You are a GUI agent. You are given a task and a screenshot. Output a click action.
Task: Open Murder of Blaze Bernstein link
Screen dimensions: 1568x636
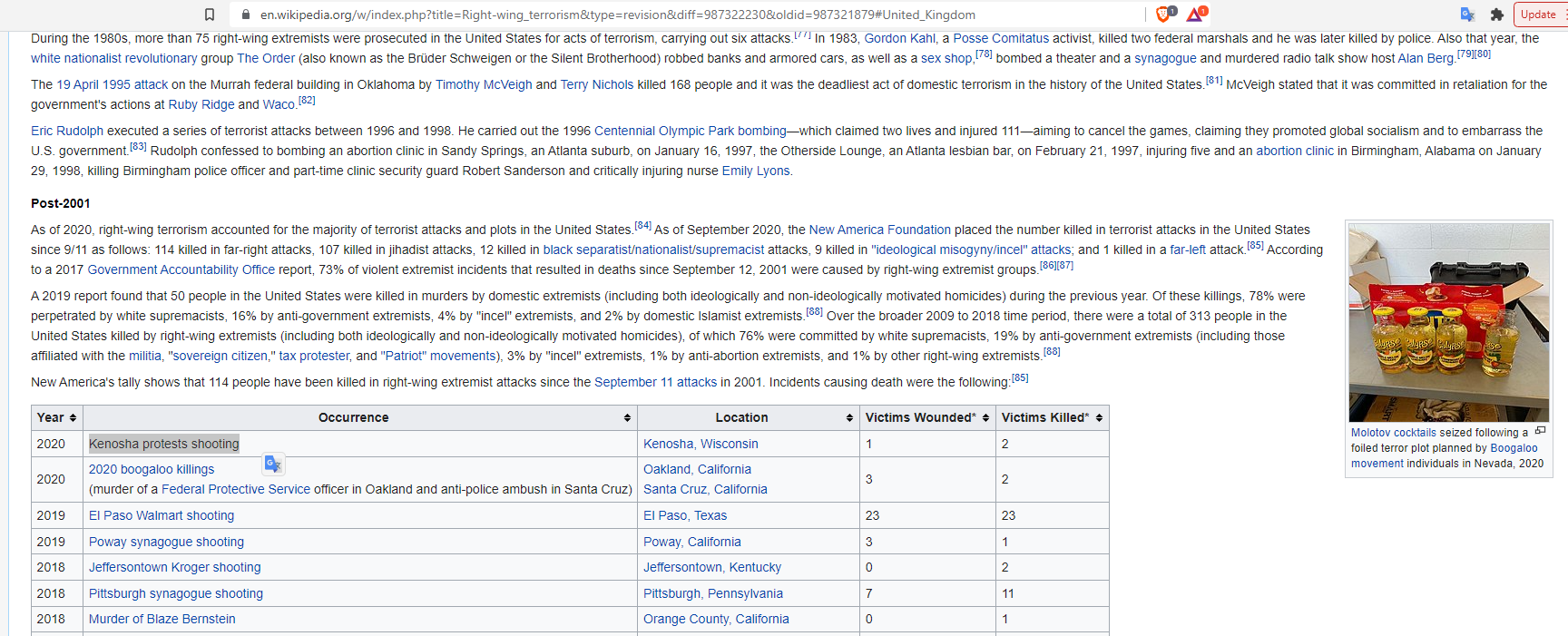pyautogui.click(x=162, y=619)
